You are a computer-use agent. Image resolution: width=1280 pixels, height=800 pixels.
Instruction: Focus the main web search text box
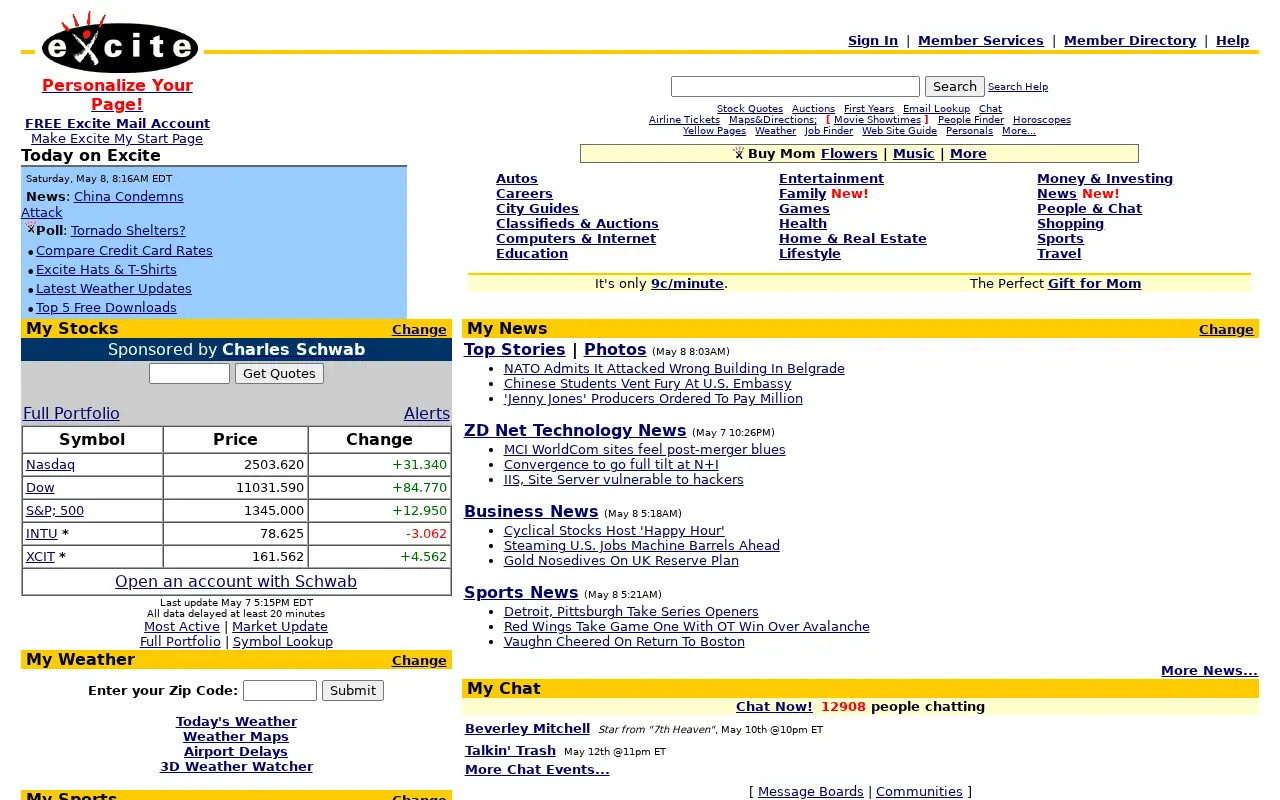pos(795,87)
